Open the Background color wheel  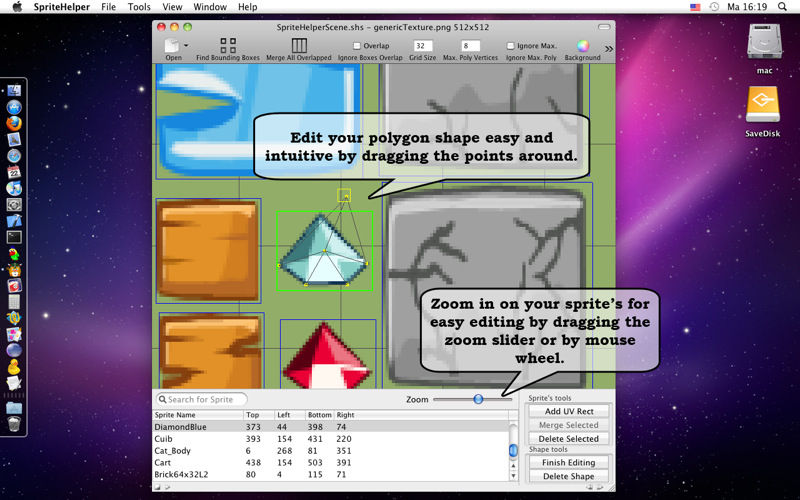pos(583,46)
